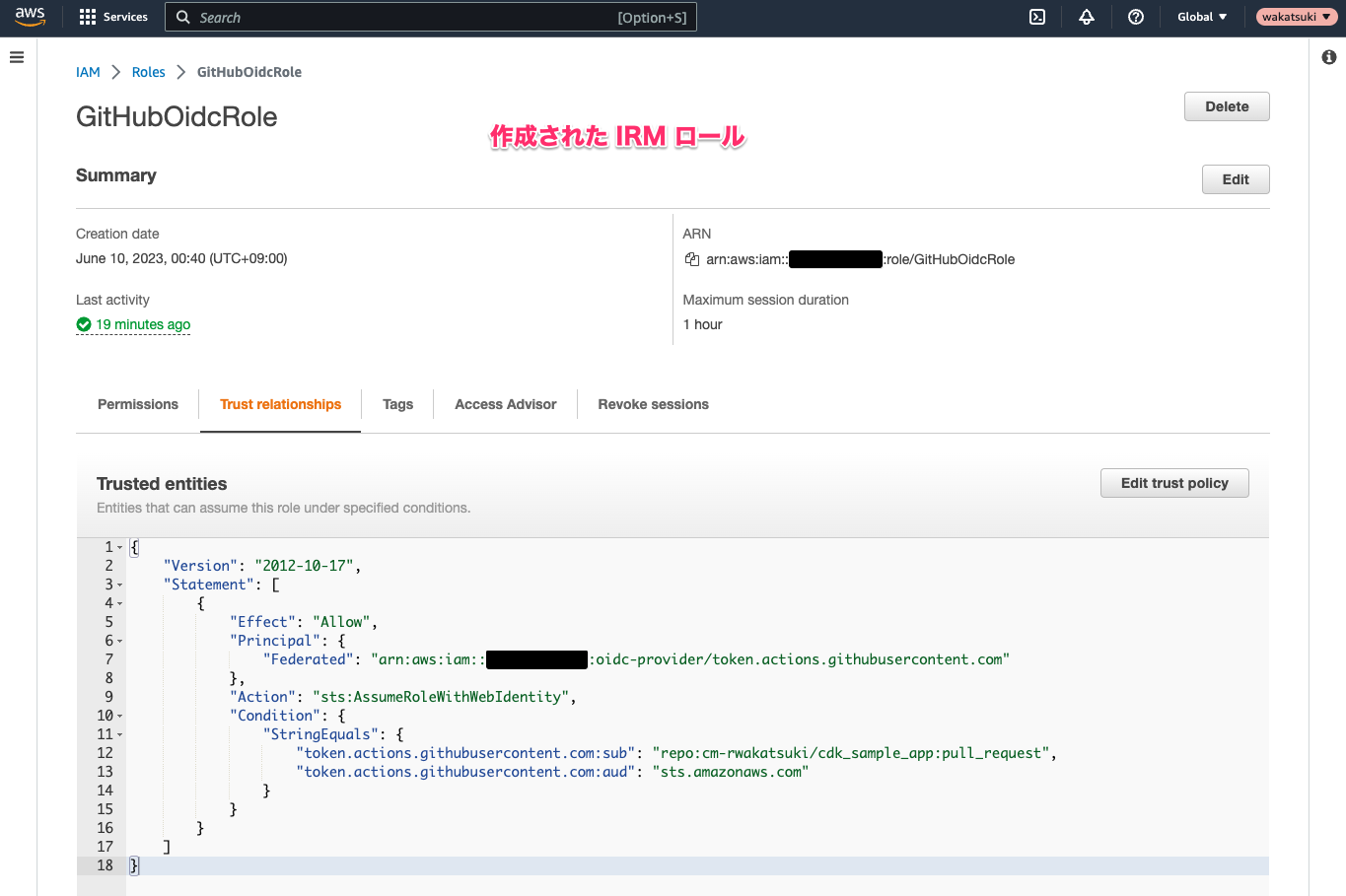Open the Roles breadcrumb link
Image resolution: width=1346 pixels, height=896 pixels.
click(148, 71)
